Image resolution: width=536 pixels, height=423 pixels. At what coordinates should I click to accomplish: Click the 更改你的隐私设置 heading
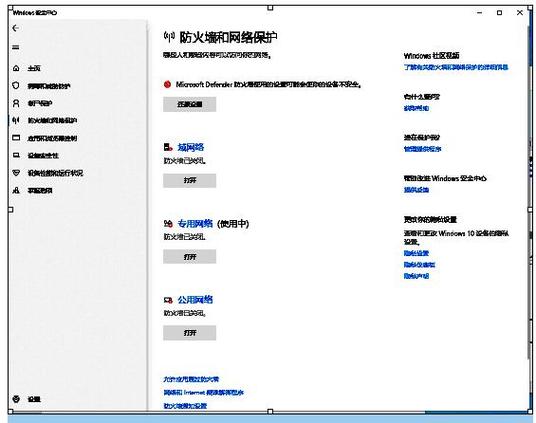click(430, 220)
